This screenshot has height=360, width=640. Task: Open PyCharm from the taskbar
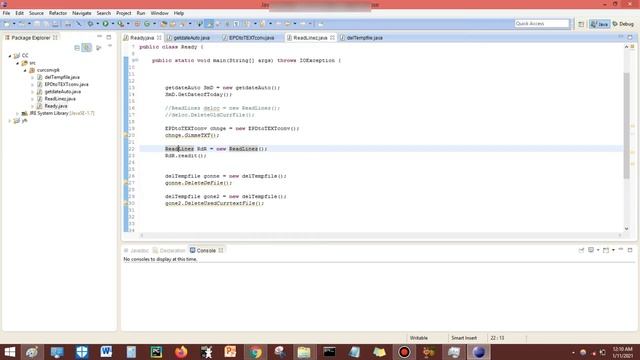pyautogui.click(x=156, y=352)
